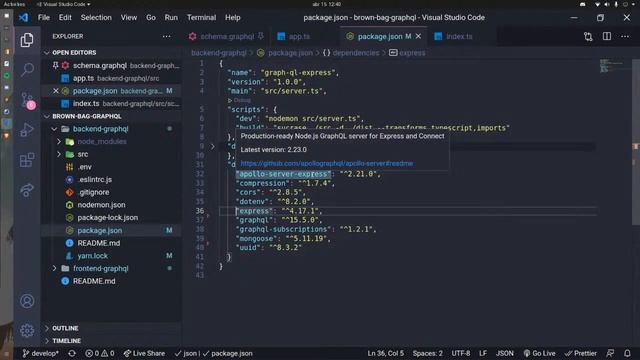Screen dimensions: 640x360
Task: Open the File menu
Action: click(x=44, y=18)
